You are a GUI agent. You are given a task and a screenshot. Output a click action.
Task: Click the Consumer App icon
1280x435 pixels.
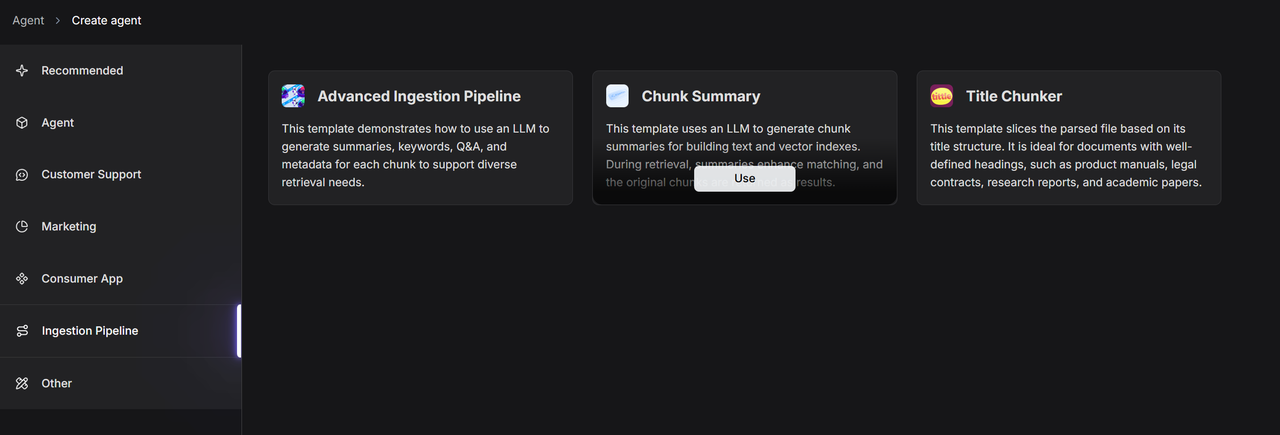(x=22, y=279)
